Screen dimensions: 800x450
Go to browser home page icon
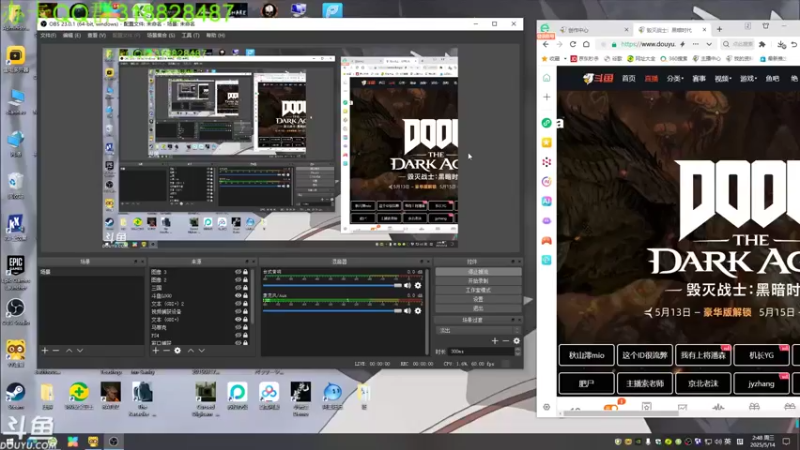pos(586,44)
